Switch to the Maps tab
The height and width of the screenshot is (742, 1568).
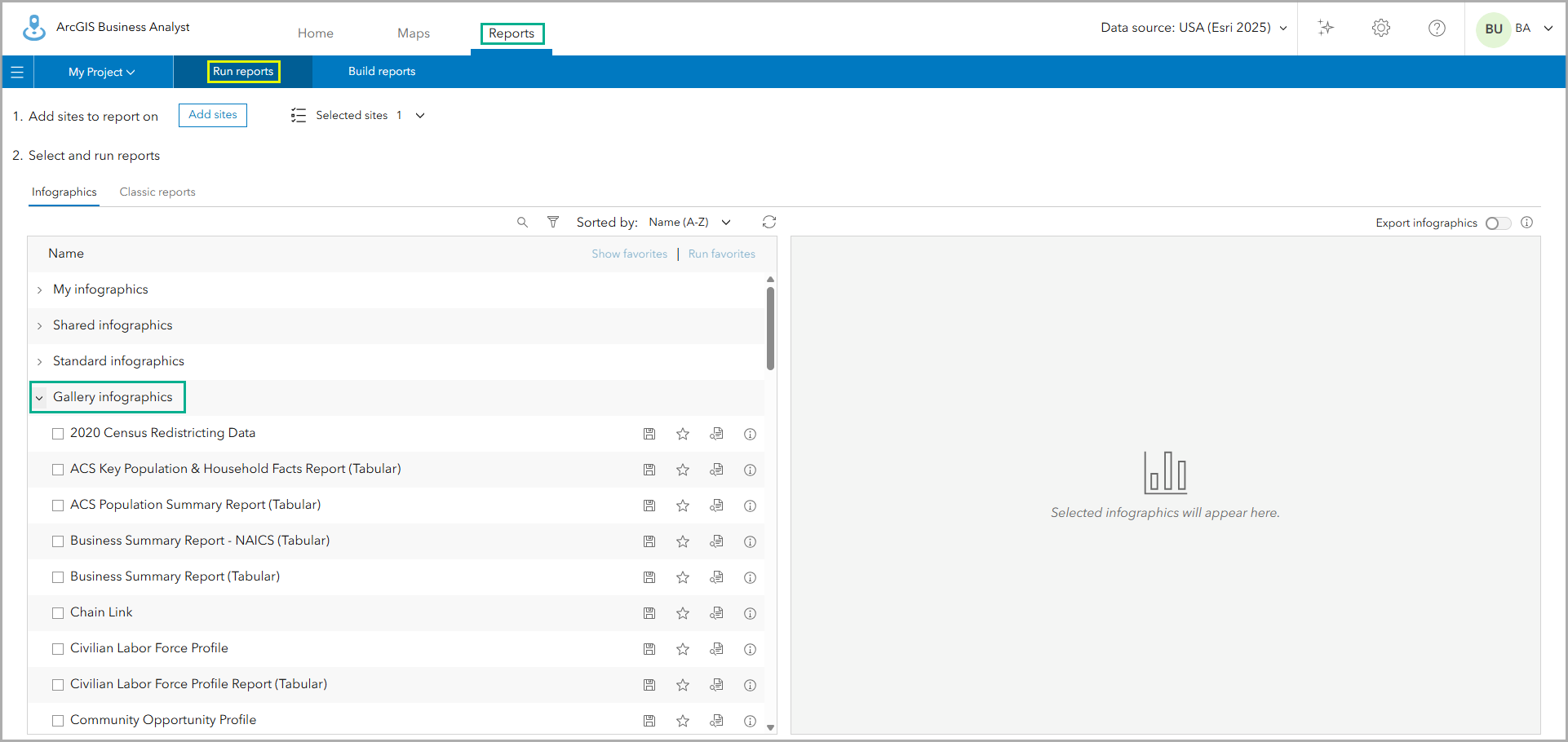coord(414,33)
